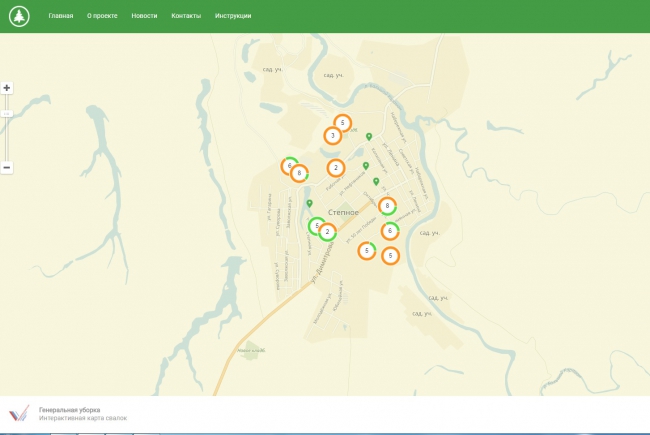This screenshot has width=650, height=435.
Task: Open the Контакты page link
Action: (186, 17)
